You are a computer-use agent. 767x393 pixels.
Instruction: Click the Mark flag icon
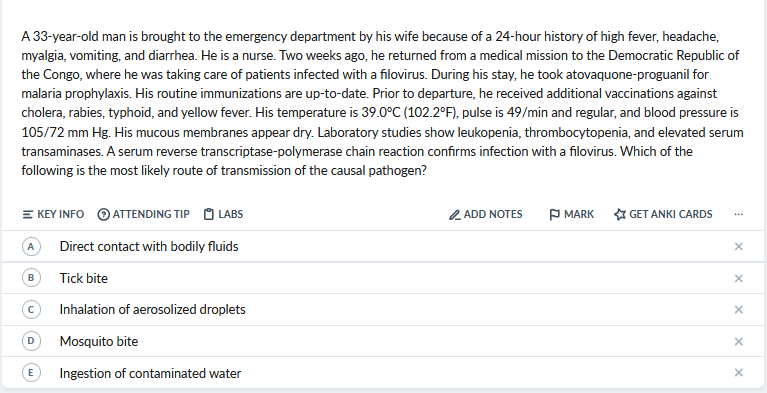(554, 215)
